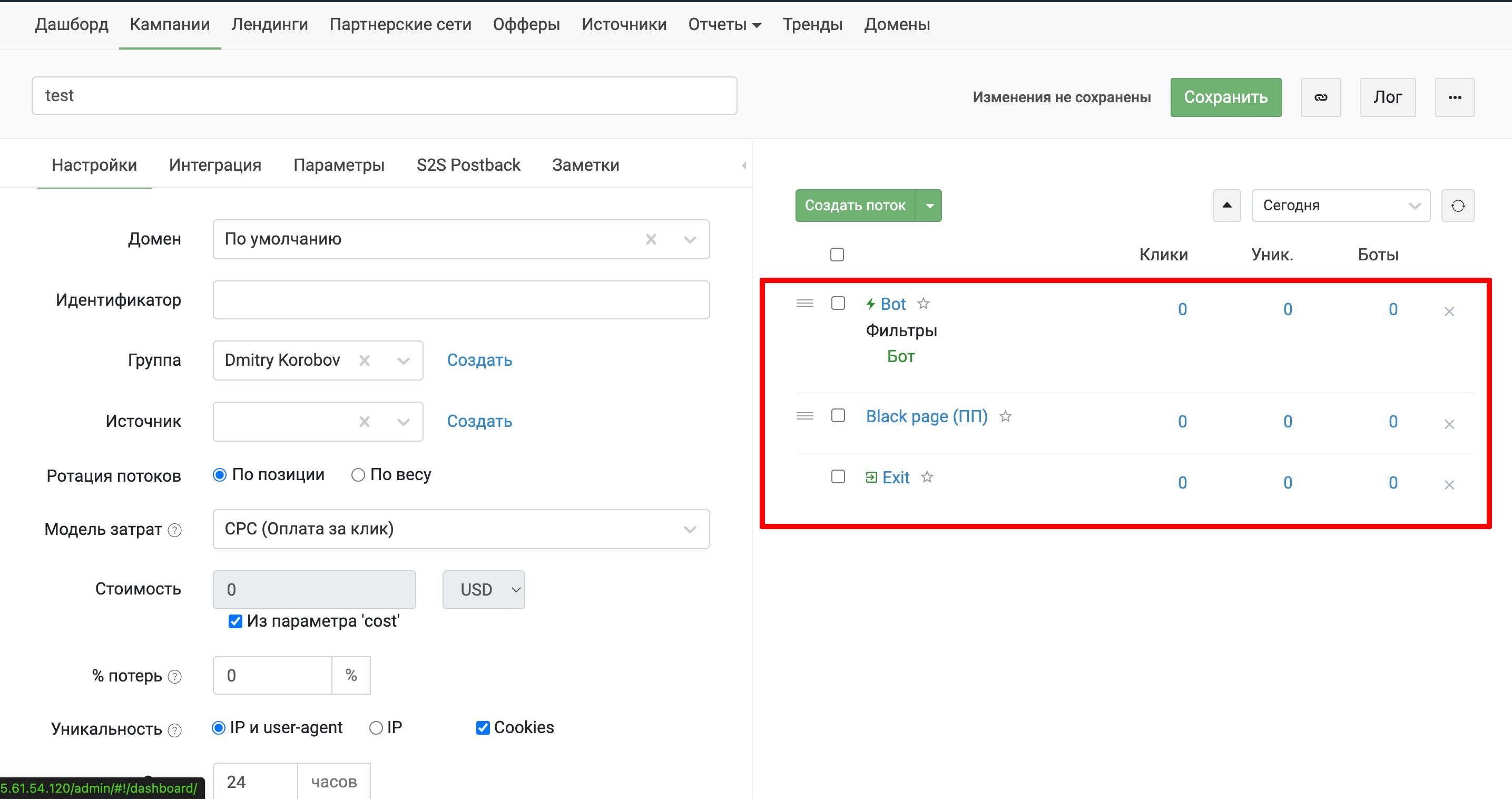Open Домены navigation item

tap(897, 25)
